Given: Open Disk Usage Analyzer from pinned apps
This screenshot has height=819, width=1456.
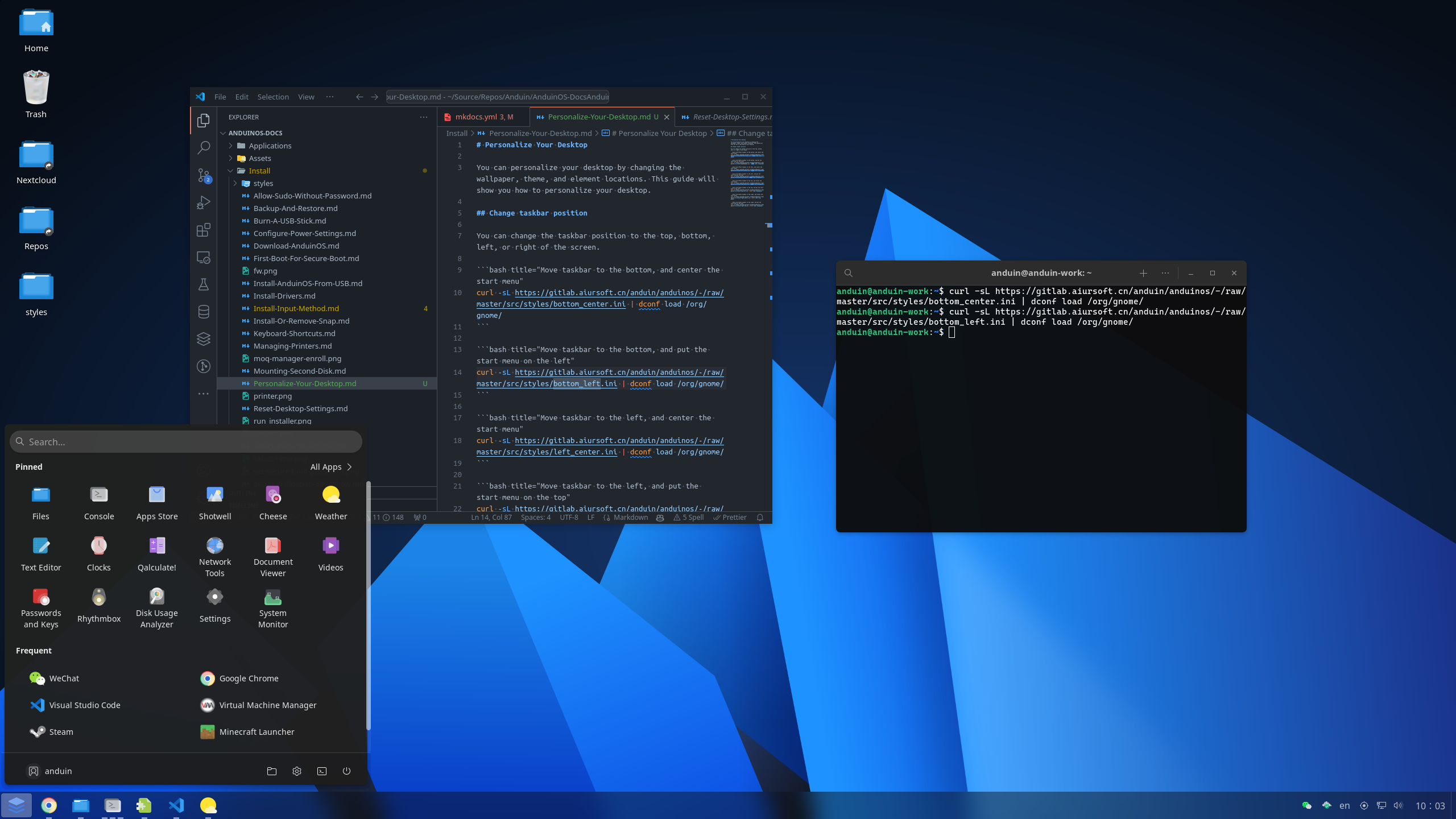Looking at the screenshot, I should pyautogui.click(x=157, y=608).
